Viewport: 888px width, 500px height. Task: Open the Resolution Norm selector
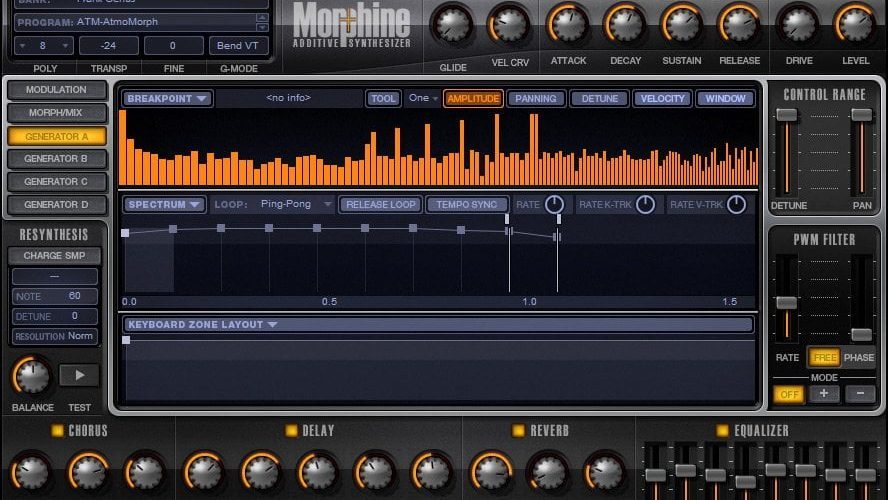(x=54, y=336)
